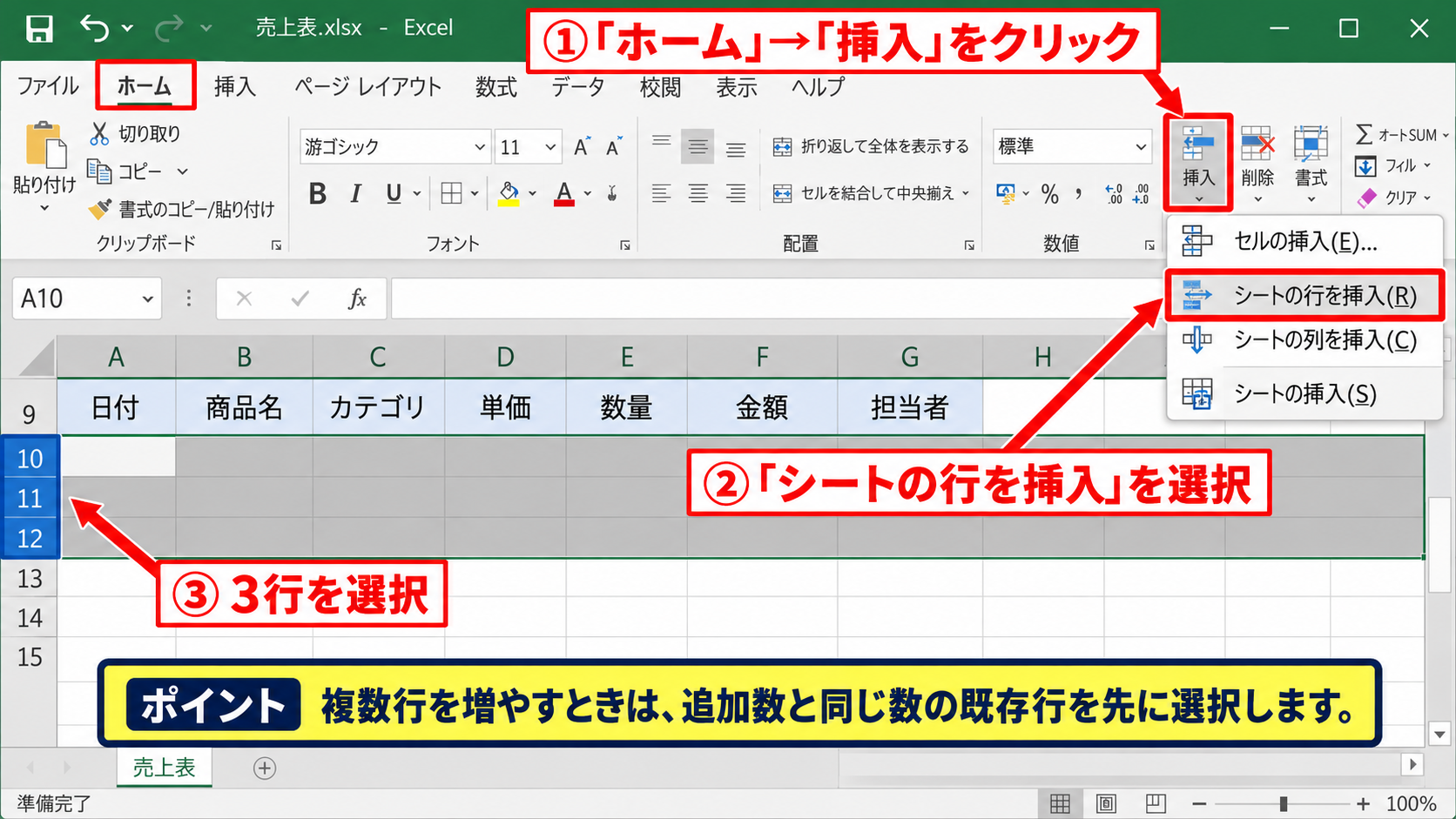
Task: Open the 游ゴシック font name dropdown
Action: 480,147
